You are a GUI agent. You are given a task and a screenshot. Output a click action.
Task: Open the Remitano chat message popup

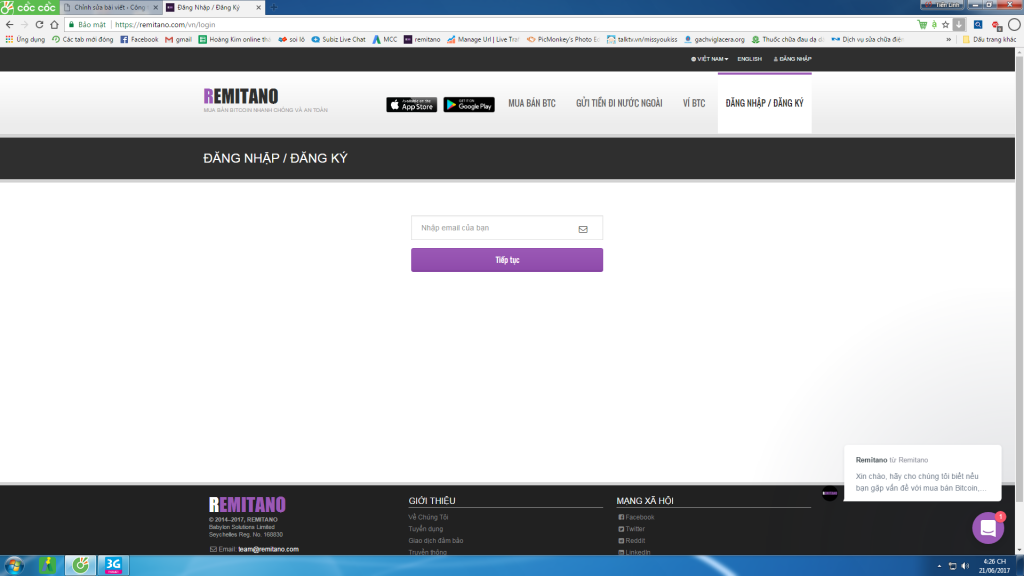[922, 473]
